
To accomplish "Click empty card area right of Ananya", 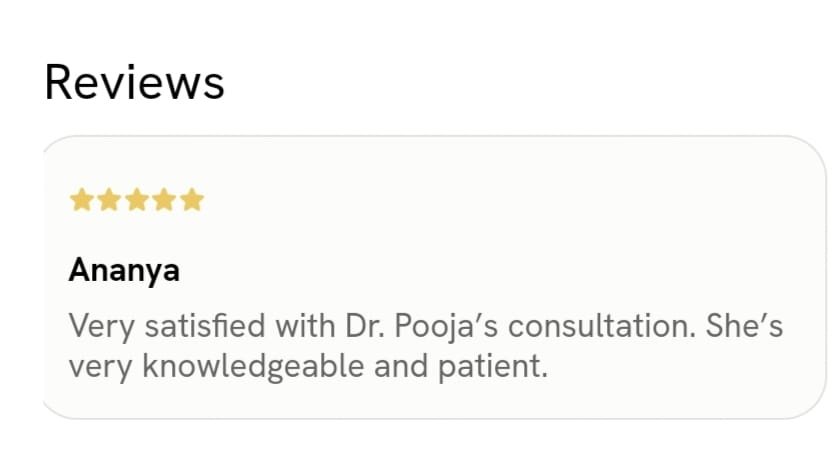I will point(500,270).
